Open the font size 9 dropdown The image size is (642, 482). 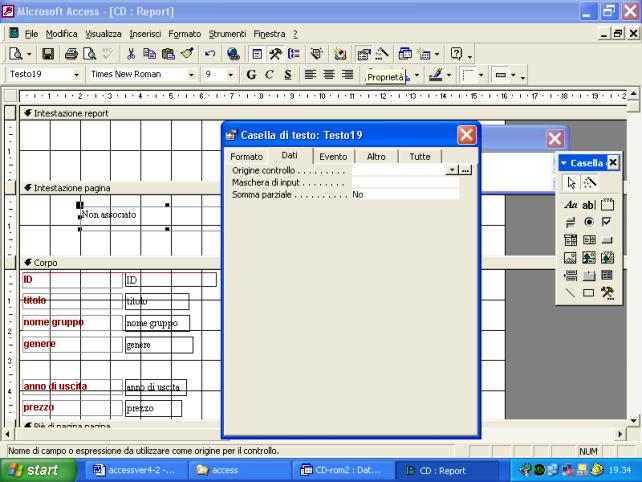coord(230,75)
